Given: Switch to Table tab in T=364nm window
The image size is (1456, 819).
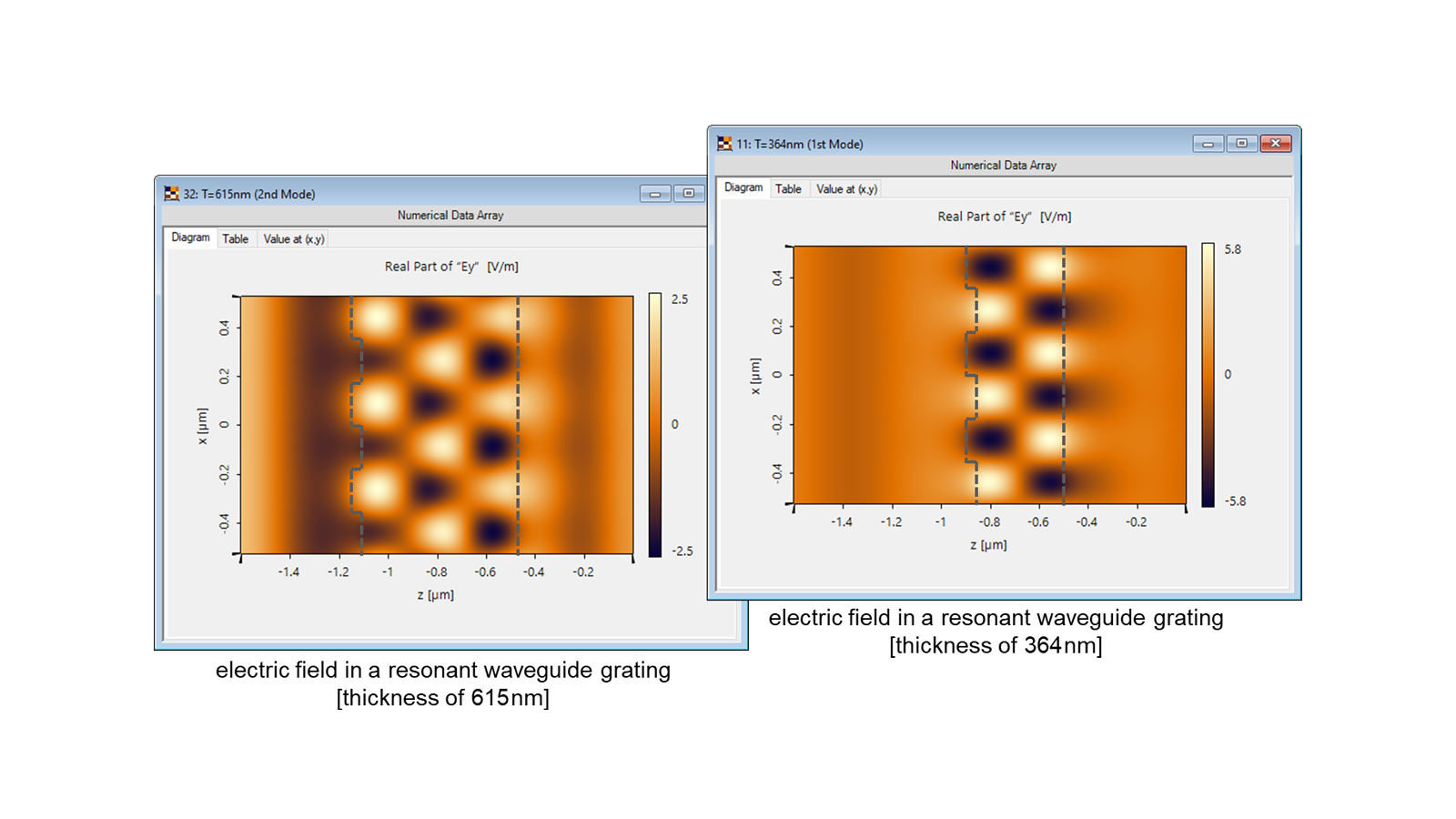Looking at the screenshot, I should 788,189.
